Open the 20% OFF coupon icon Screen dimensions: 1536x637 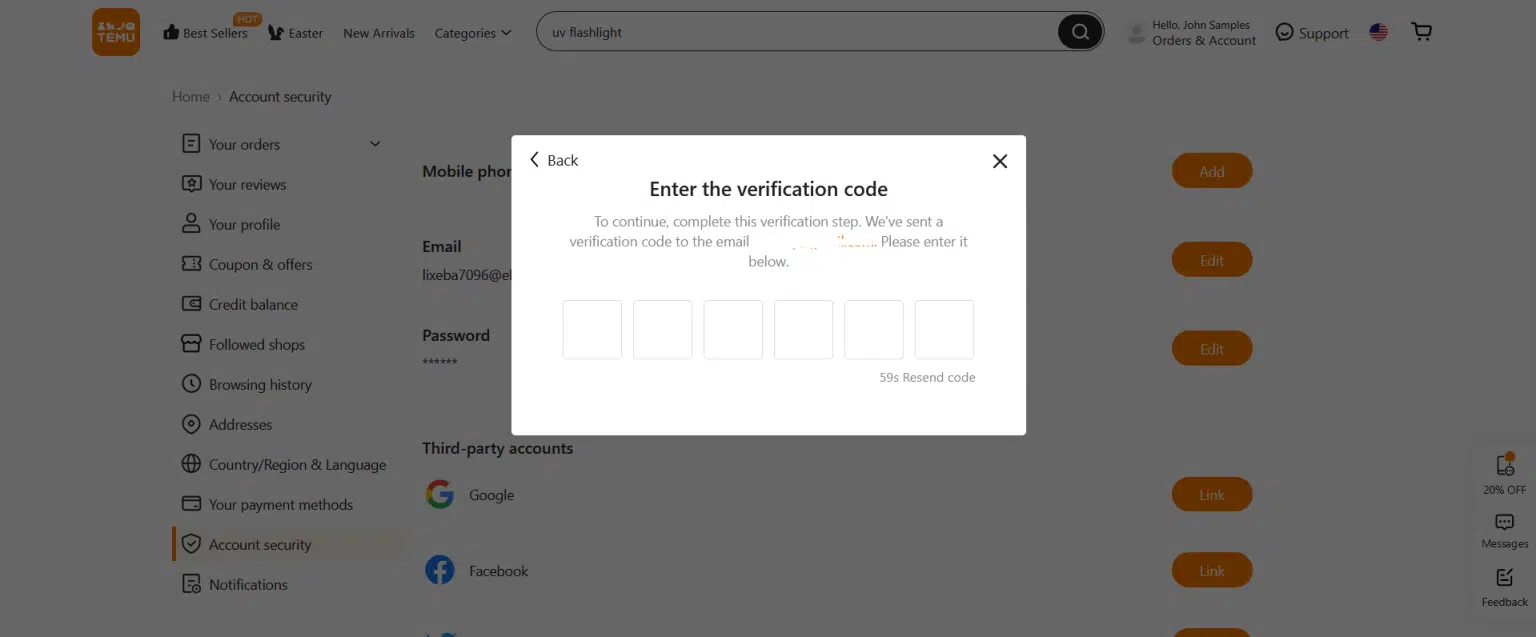(x=1504, y=465)
